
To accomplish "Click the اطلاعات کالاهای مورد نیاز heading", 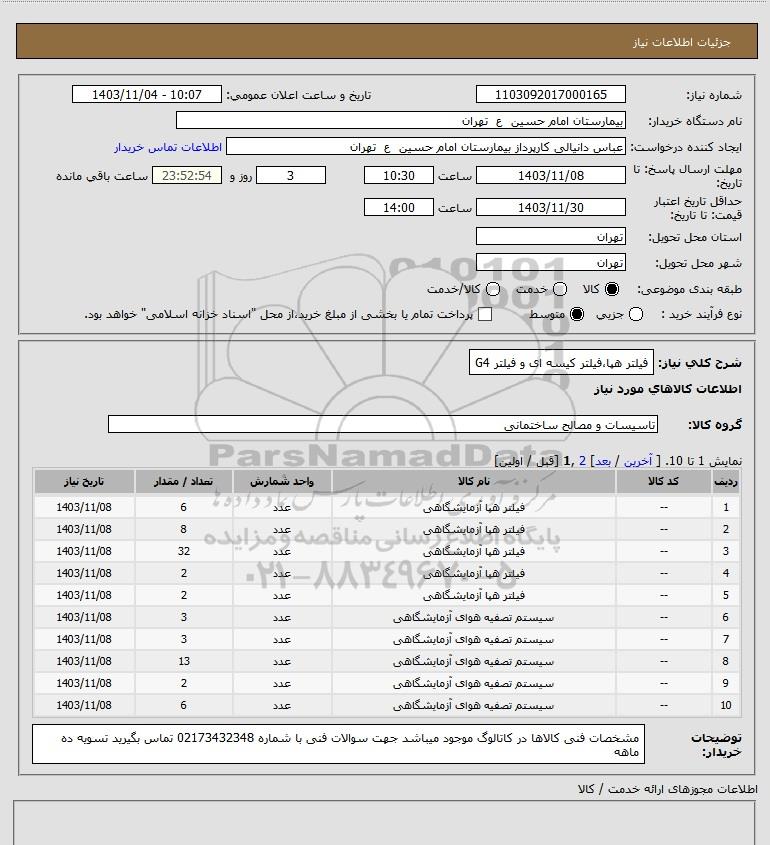I will 668,389.
